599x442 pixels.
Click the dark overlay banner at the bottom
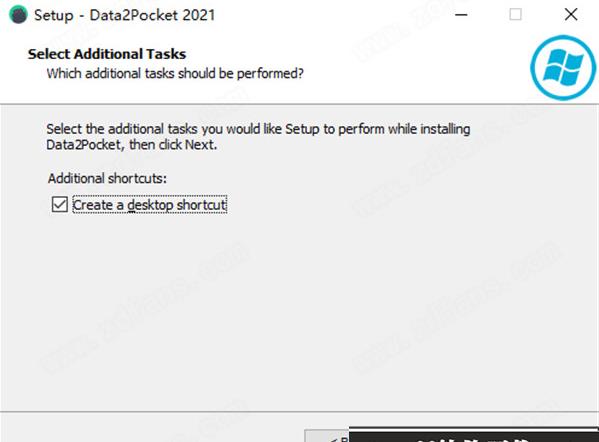pos(474,435)
